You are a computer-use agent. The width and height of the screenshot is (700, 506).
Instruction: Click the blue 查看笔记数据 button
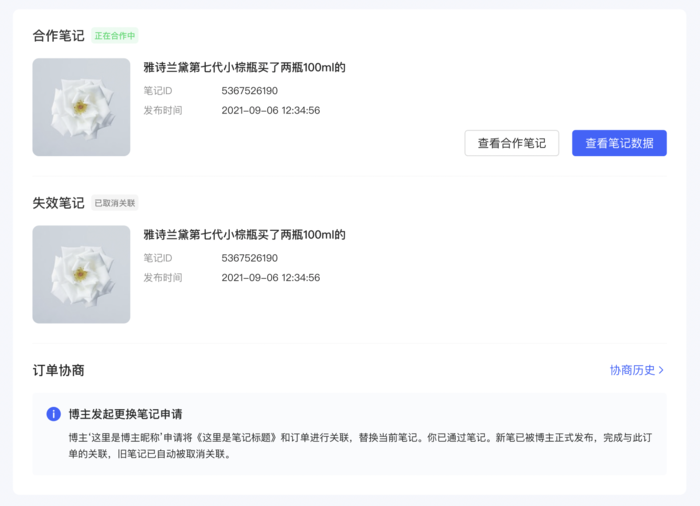(x=619, y=143)
